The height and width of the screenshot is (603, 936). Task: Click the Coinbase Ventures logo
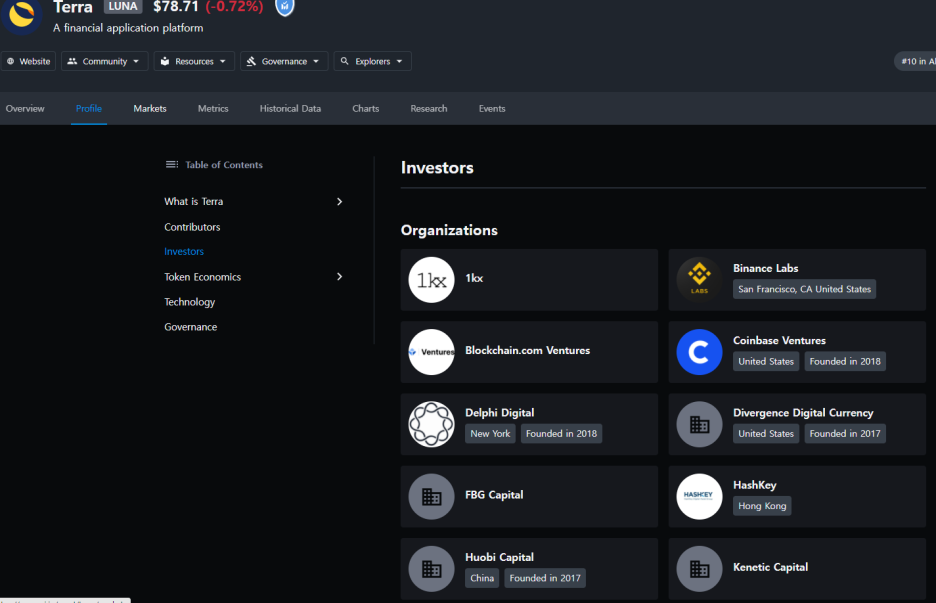click(x=700, y=352)
